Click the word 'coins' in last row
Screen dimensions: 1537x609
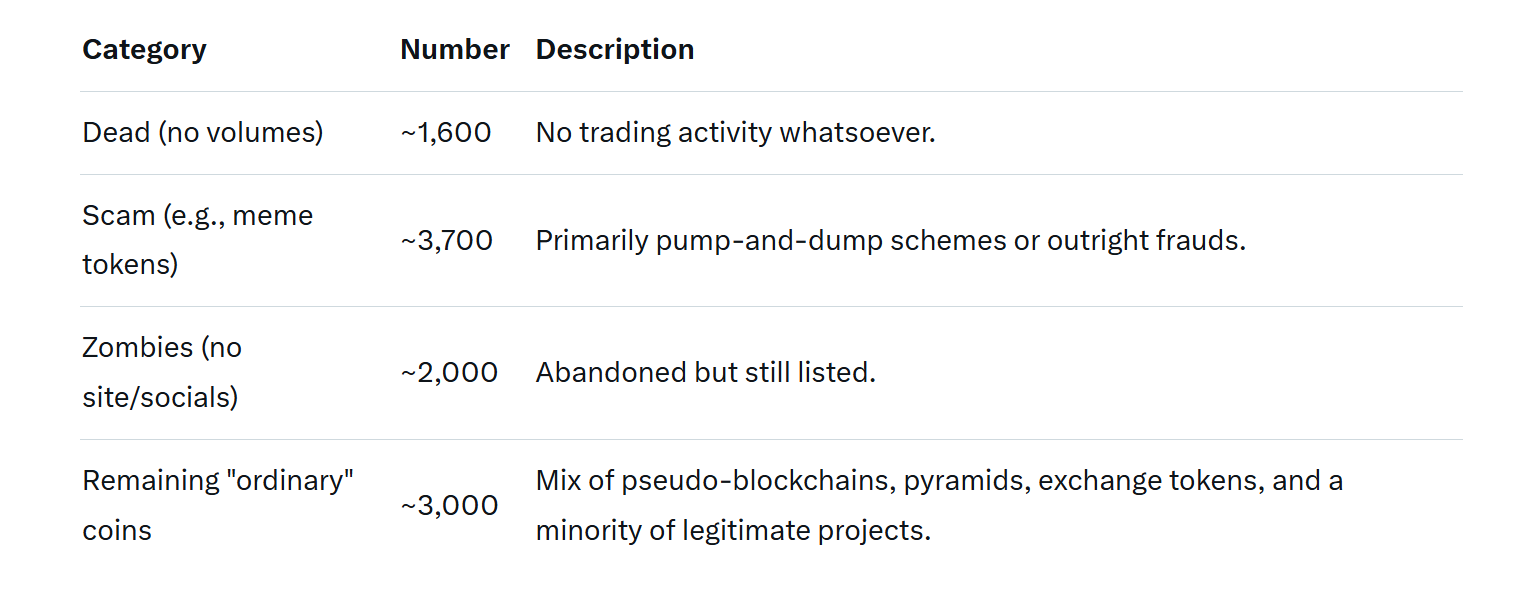coord(117,530)
